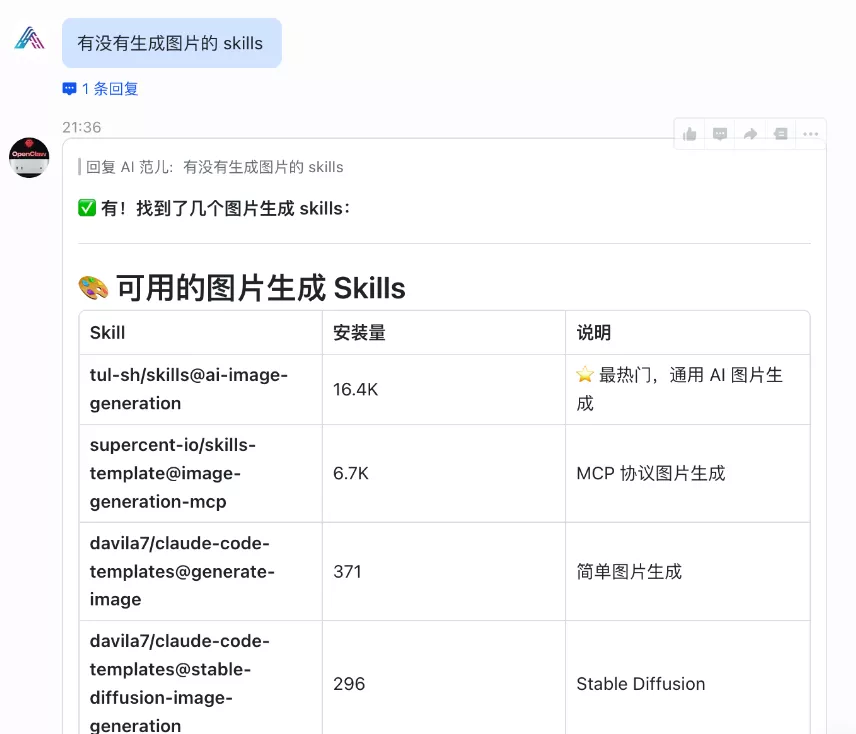This screenshot has width=856, height=734.
Task: Like the message with the thumbs-up icon
Action: 689,134
